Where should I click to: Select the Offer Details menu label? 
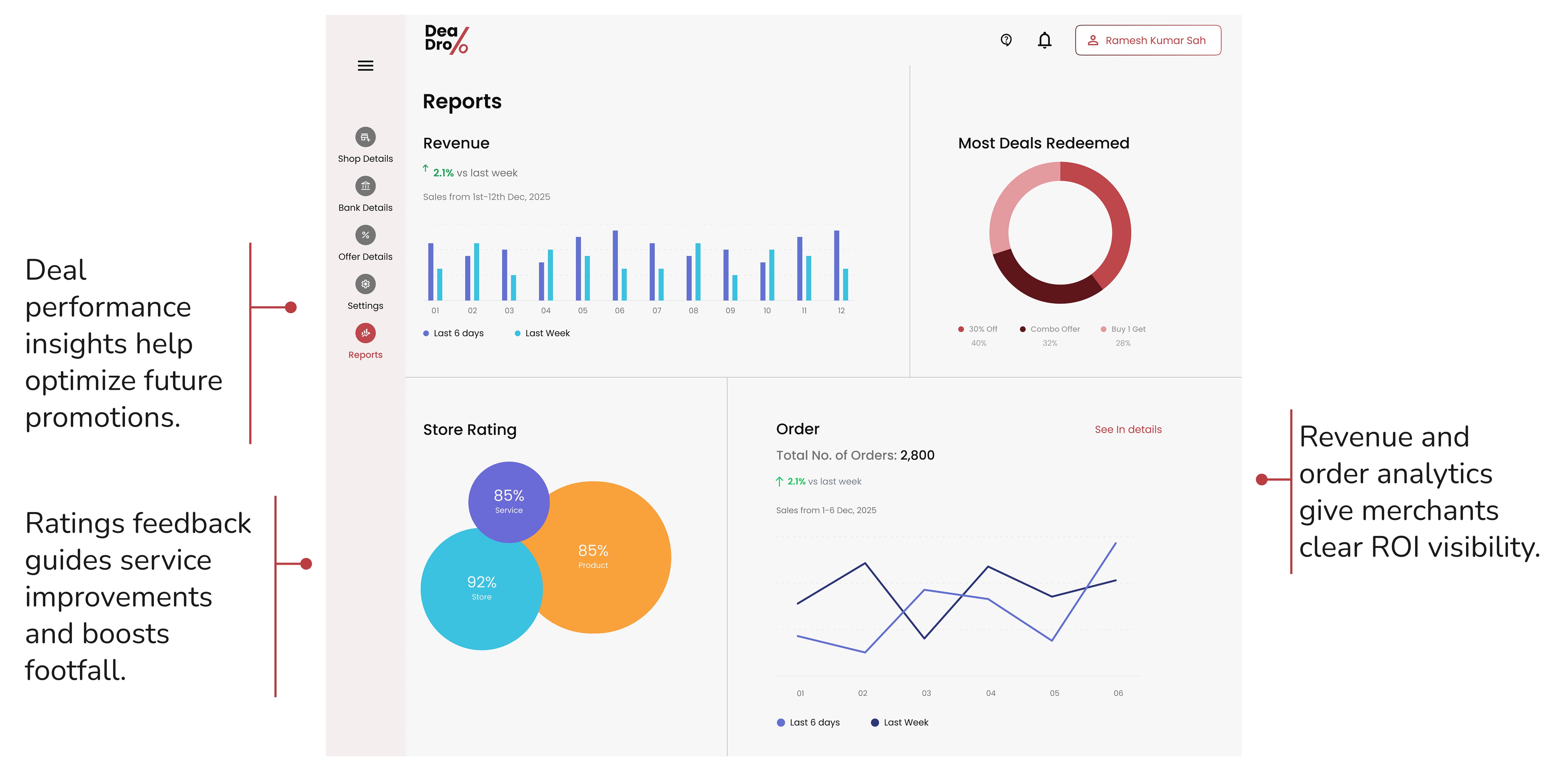tap(365, 257)
